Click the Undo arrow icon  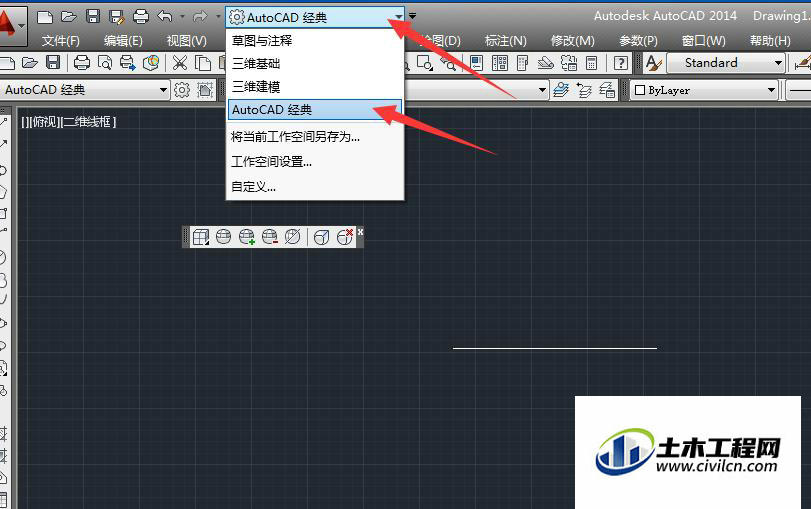point(165,17)
